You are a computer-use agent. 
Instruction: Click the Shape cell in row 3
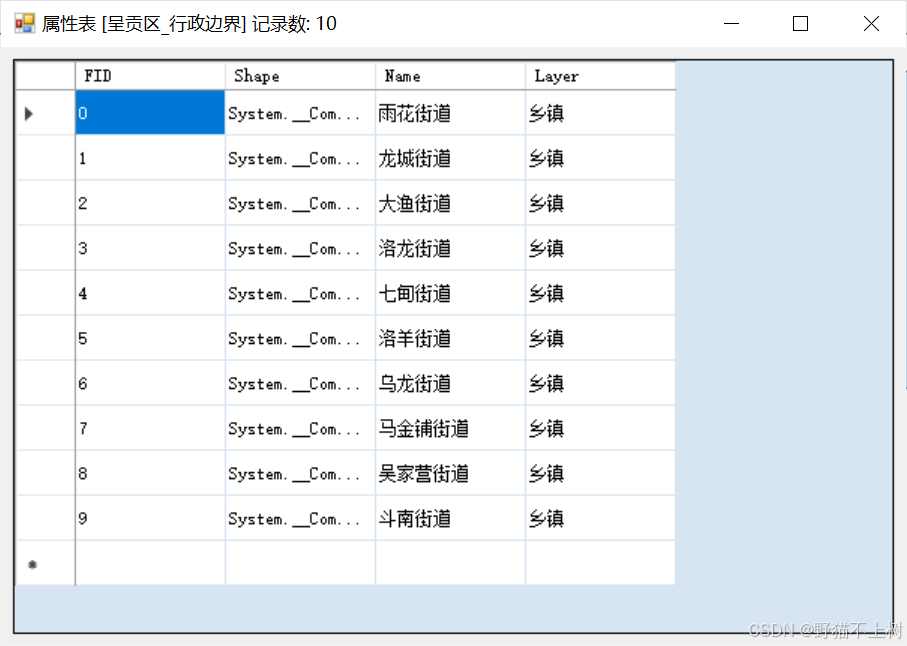click(x=299, y=248)
